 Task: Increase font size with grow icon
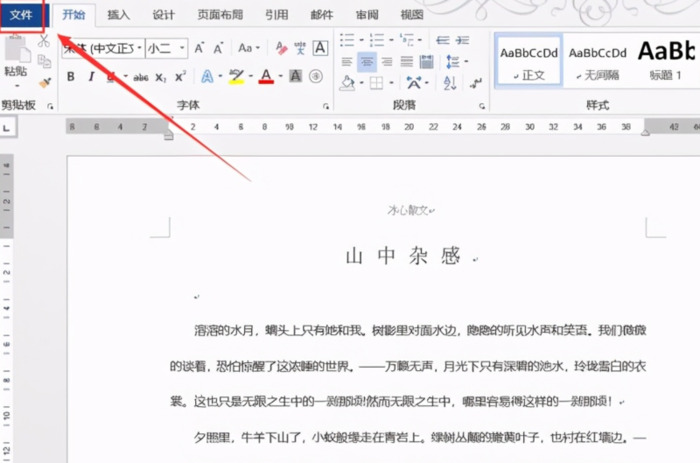[x=199, y=48]
